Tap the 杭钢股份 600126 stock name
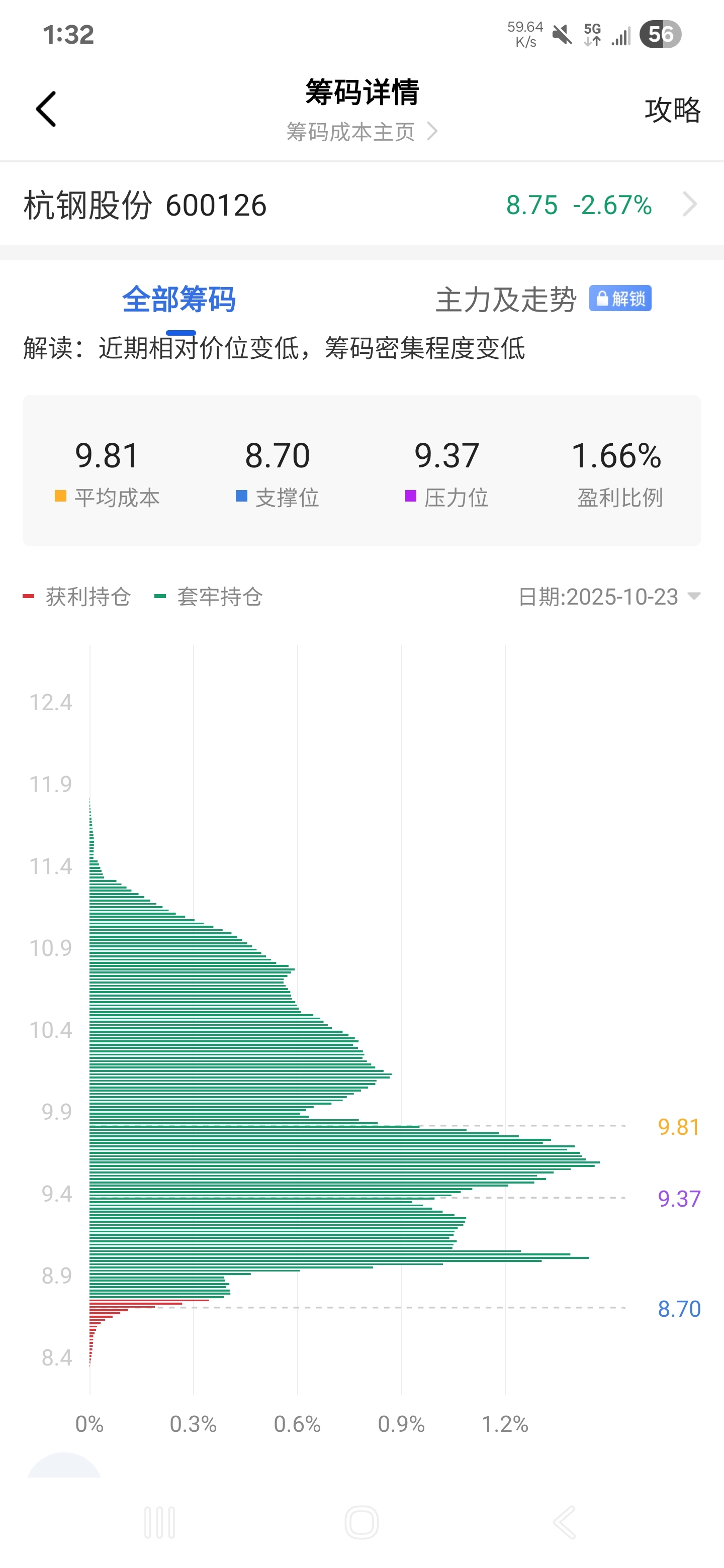 click(x=145, y=205)
